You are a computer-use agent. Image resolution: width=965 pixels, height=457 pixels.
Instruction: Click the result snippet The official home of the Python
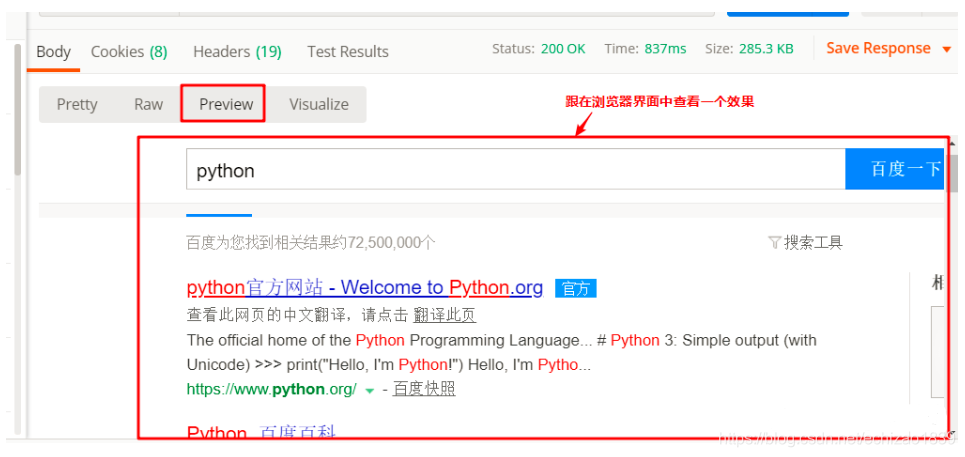coord(502,352)
